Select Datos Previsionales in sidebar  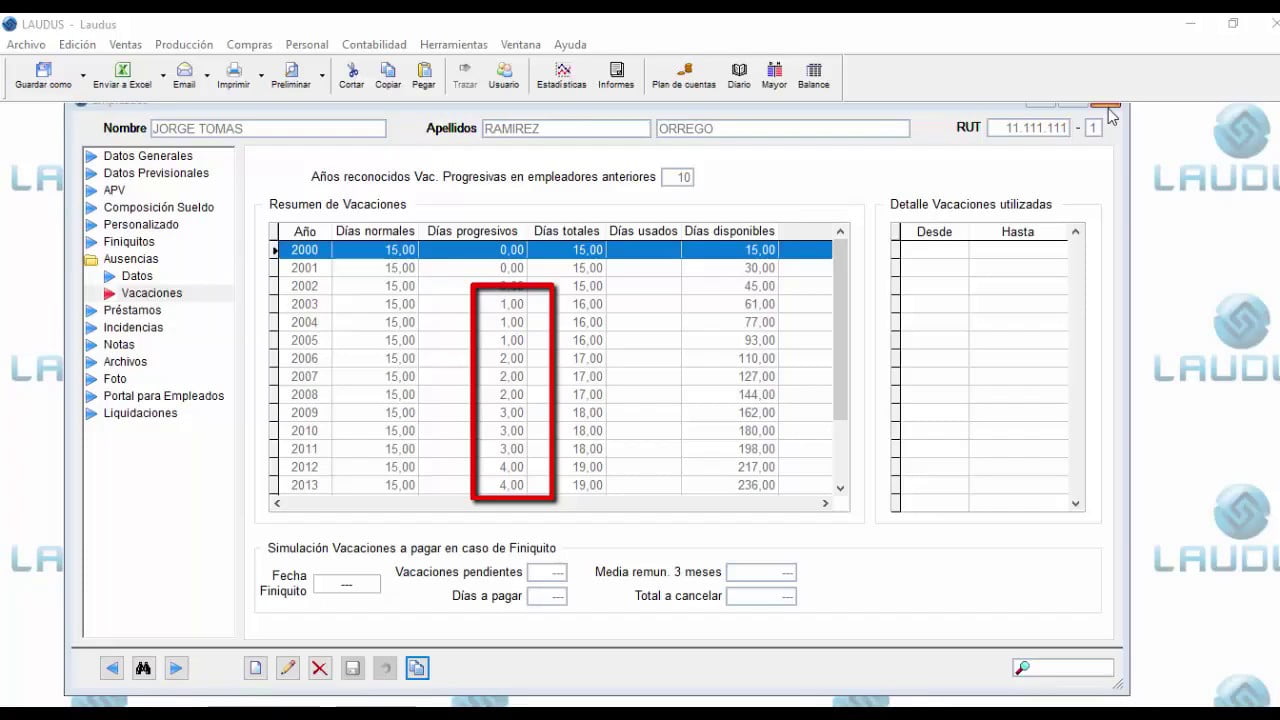coord(156,173)
